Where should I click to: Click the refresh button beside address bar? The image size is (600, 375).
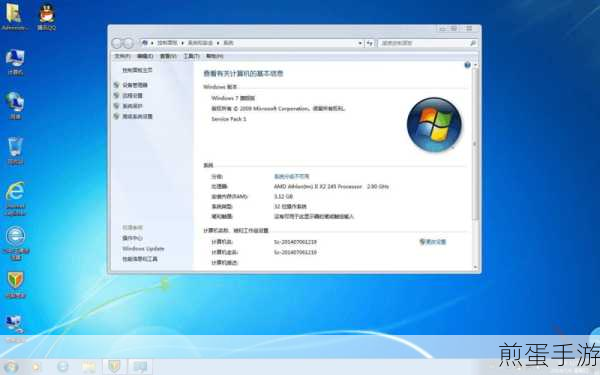(369, 43)
